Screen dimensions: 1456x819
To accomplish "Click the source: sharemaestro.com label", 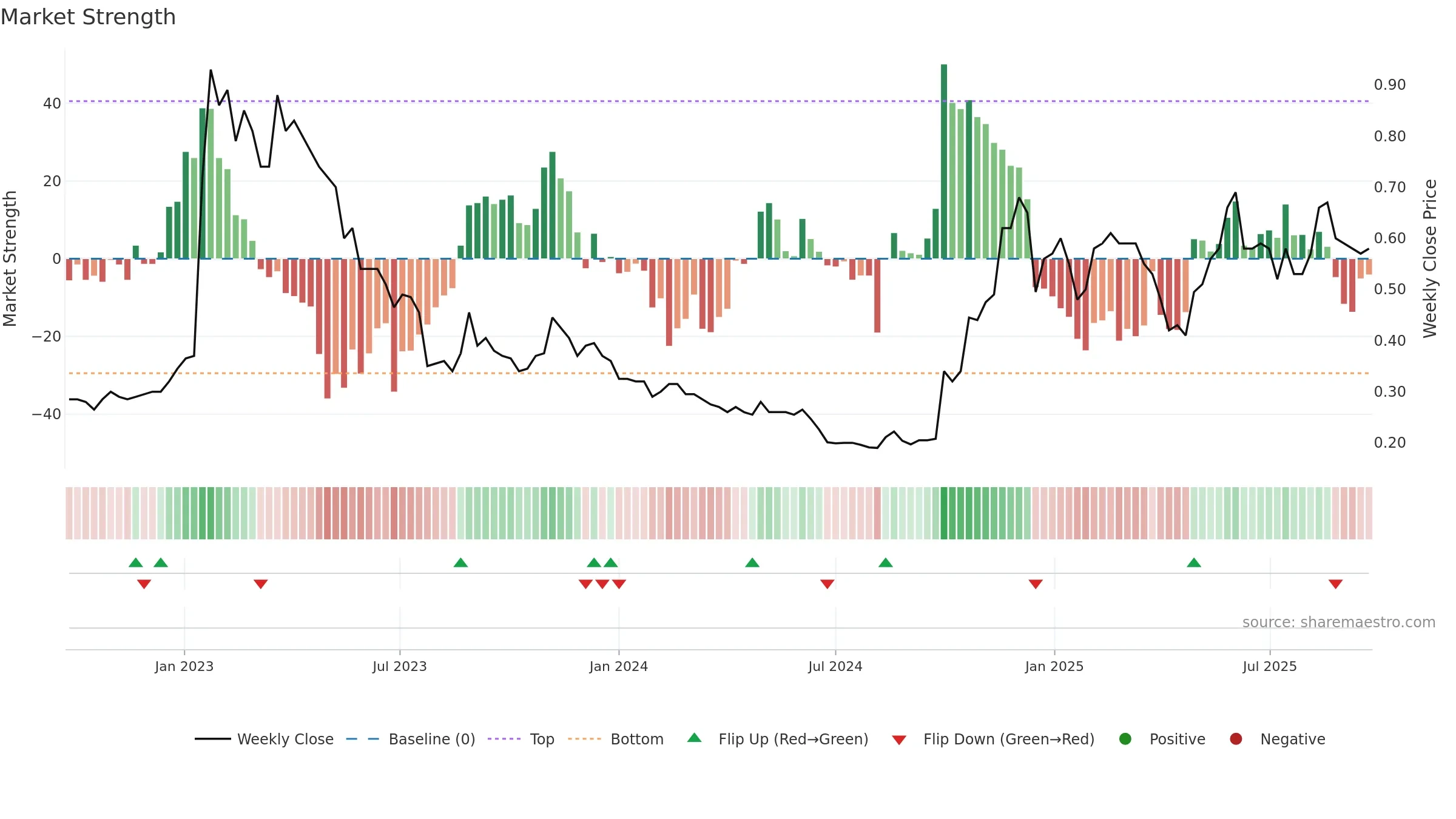I will 1339,622.
